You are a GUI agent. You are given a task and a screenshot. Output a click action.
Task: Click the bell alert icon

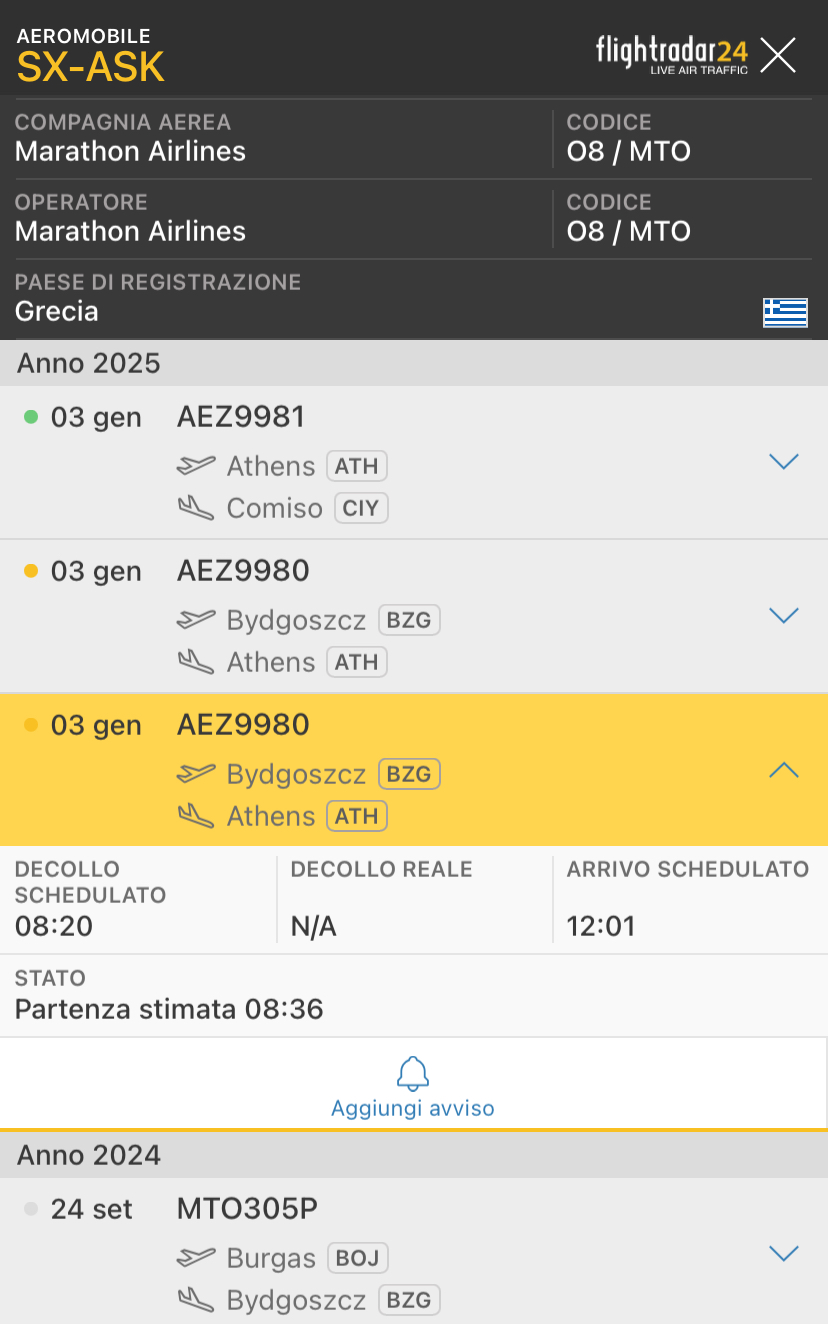click(x=413, y=1072)
